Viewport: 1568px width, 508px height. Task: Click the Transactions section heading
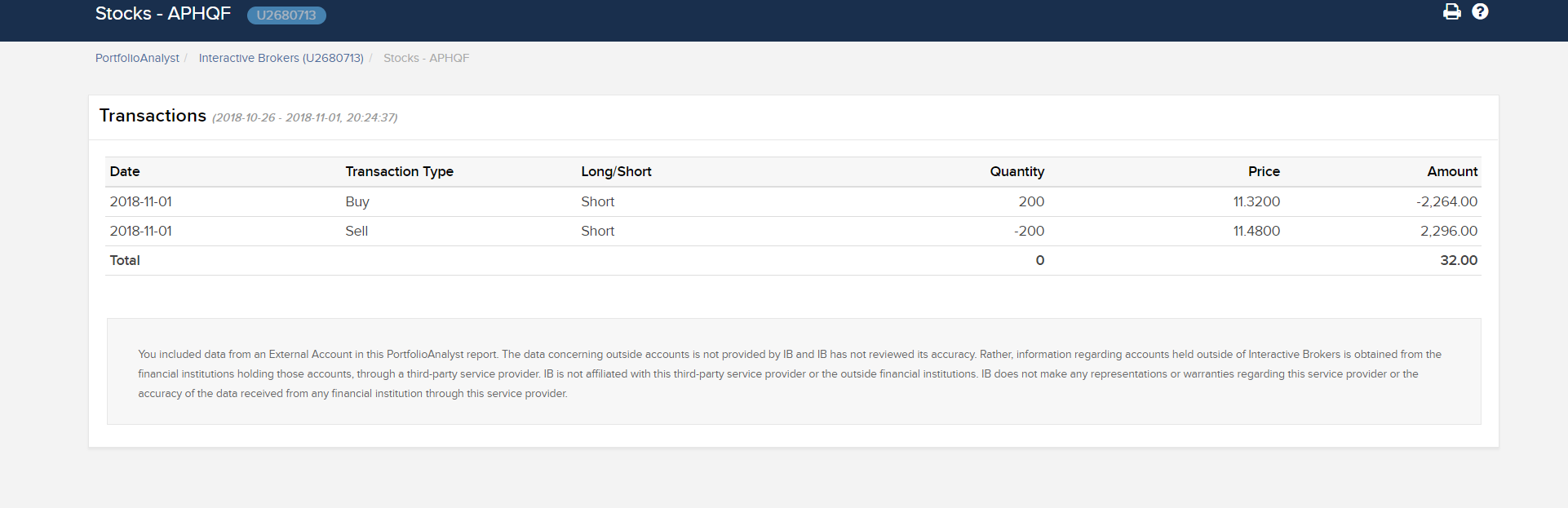[153, 116]
